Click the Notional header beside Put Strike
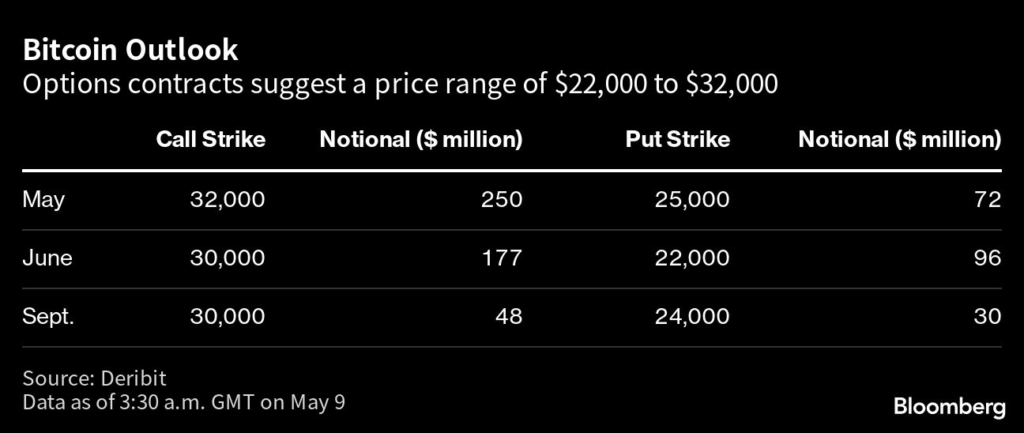 click(899, 139)
